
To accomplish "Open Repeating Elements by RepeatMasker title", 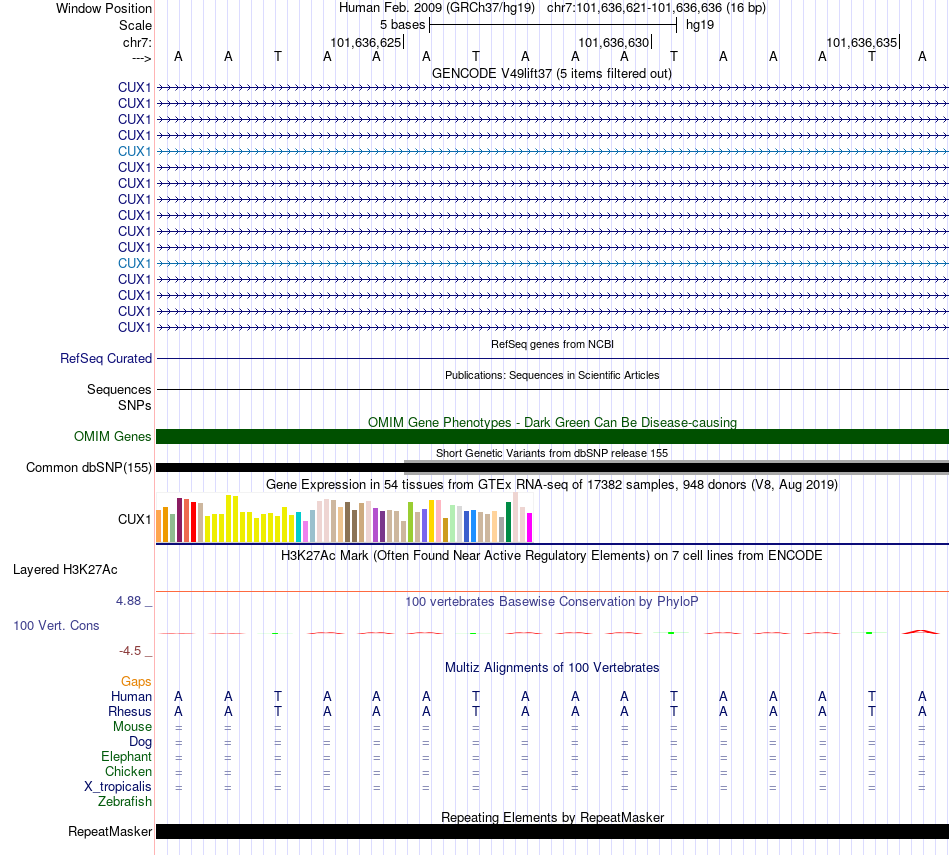I will tap(553, 817).
